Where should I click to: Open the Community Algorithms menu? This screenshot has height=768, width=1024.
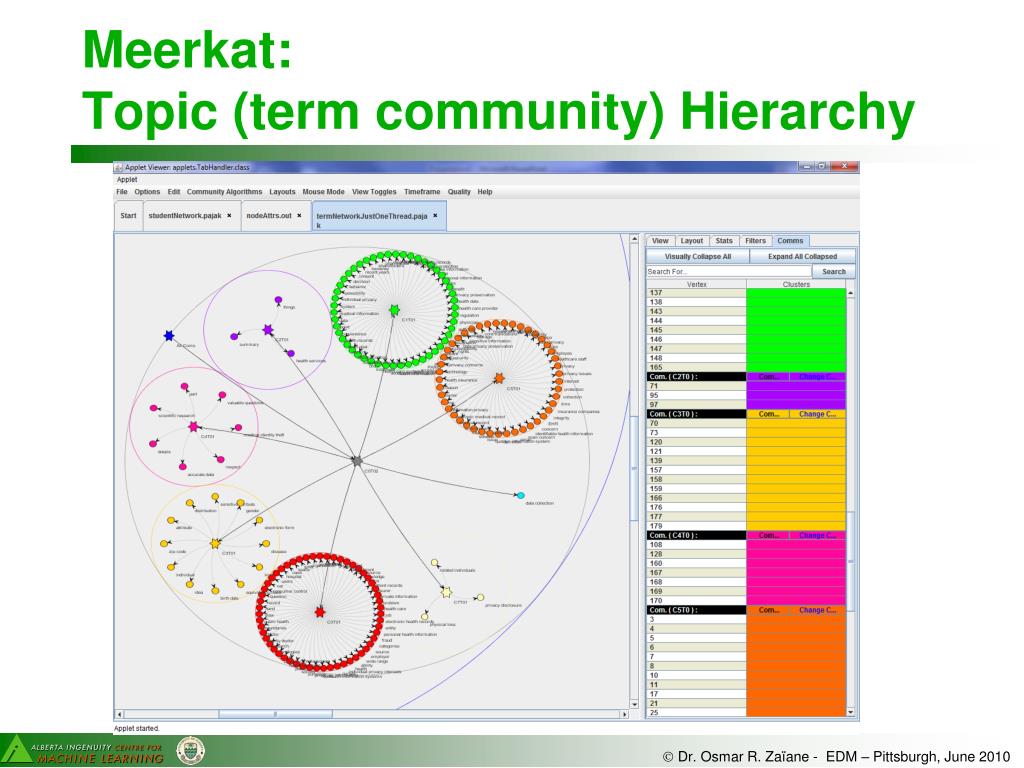pos(224,192)
